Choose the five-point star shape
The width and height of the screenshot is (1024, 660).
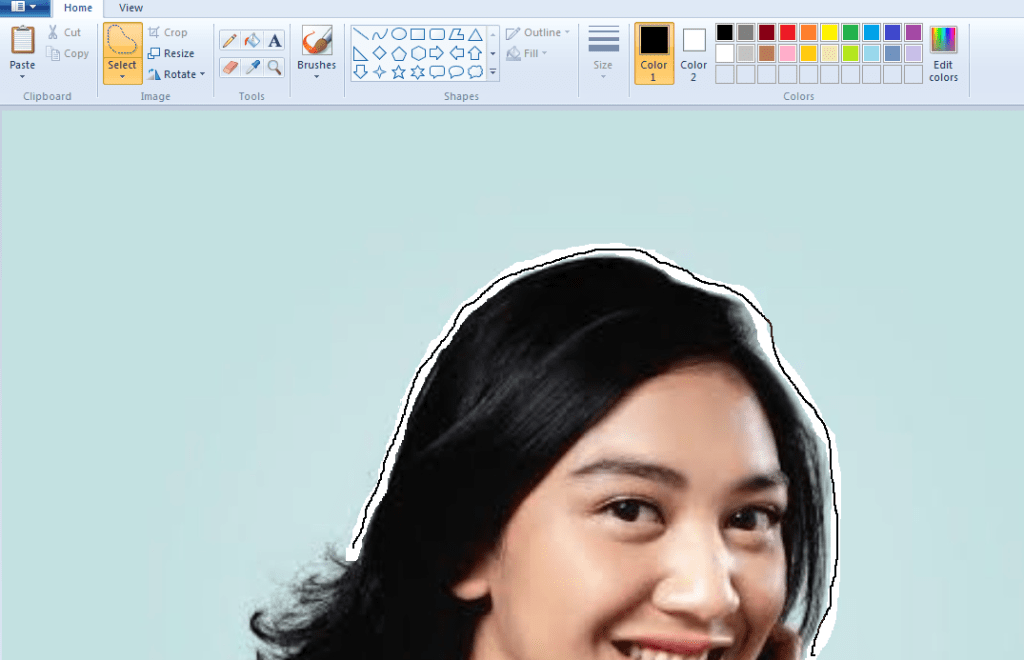(x=398, y=72)
